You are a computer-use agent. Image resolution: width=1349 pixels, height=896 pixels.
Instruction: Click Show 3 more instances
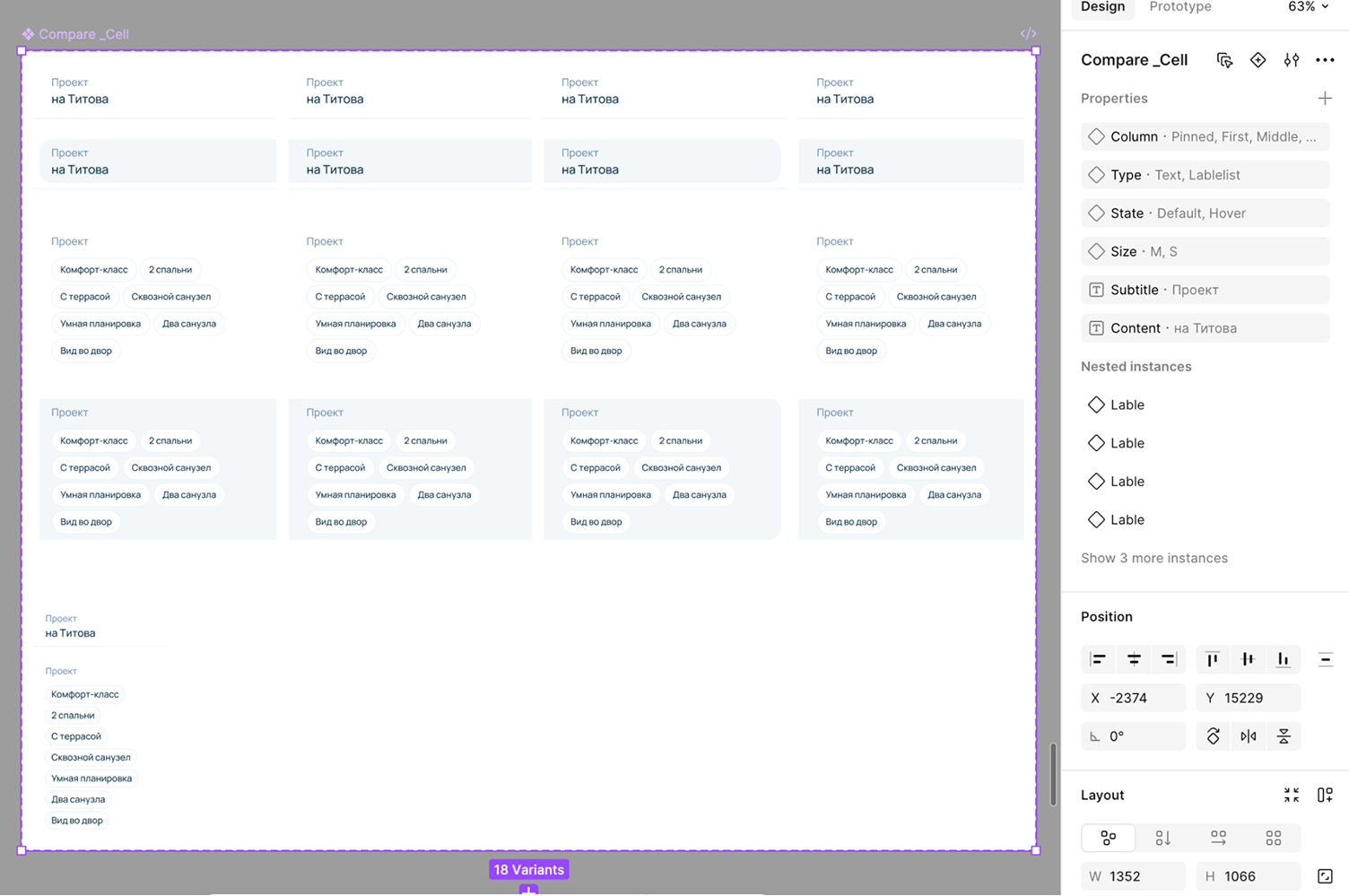tap(1154, 558)
